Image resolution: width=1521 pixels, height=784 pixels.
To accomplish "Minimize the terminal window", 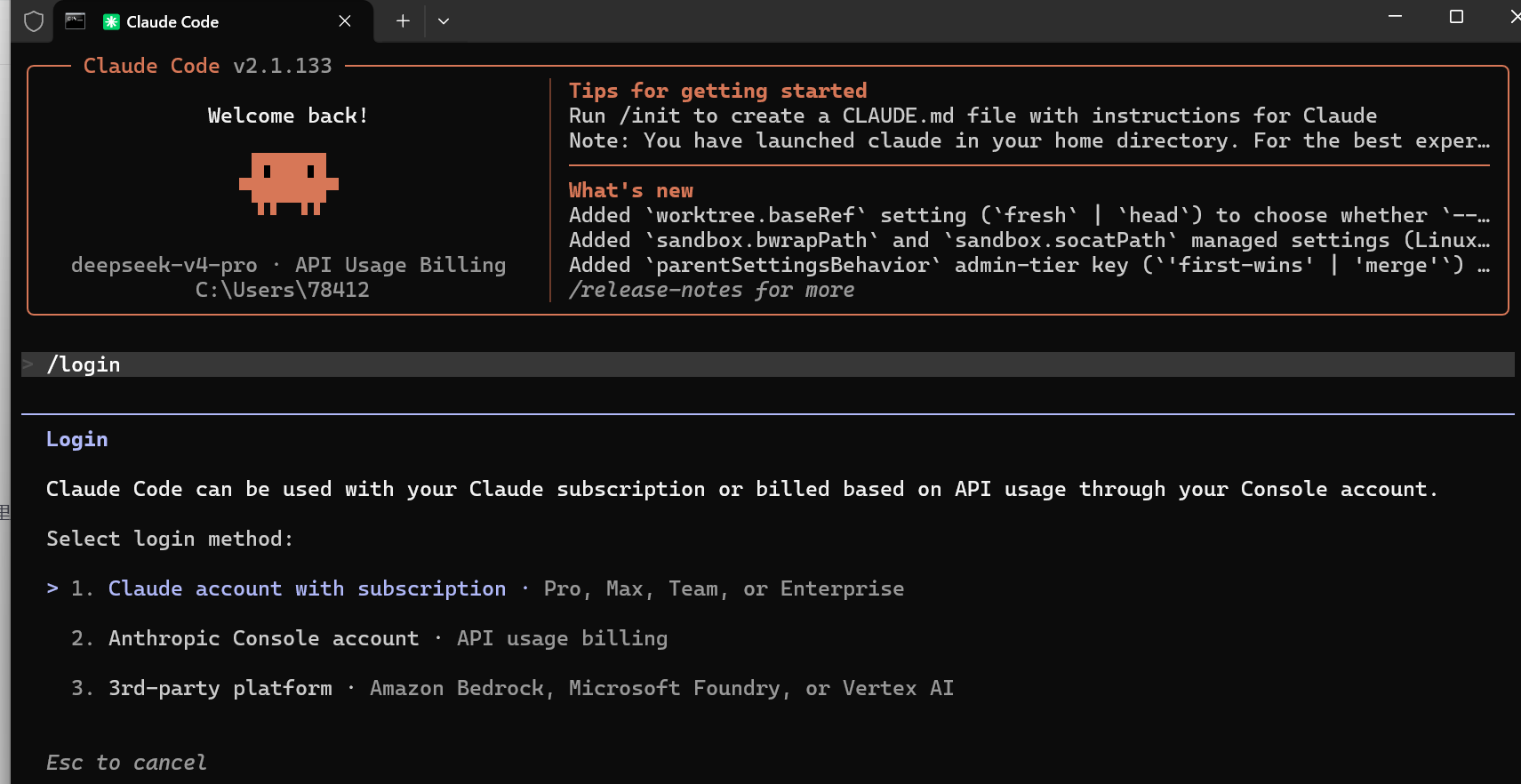I will 1395,16.
